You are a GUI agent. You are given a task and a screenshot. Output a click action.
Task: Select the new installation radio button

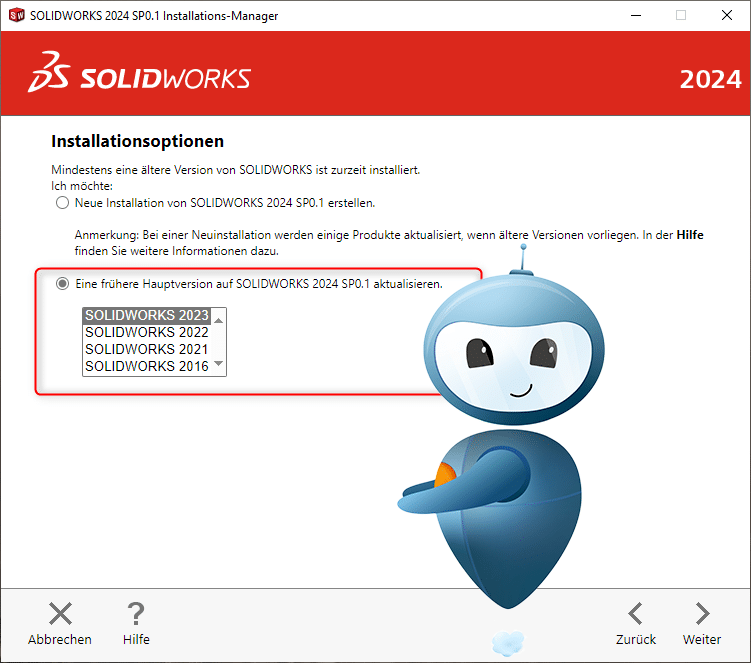[x=62, y=203]
